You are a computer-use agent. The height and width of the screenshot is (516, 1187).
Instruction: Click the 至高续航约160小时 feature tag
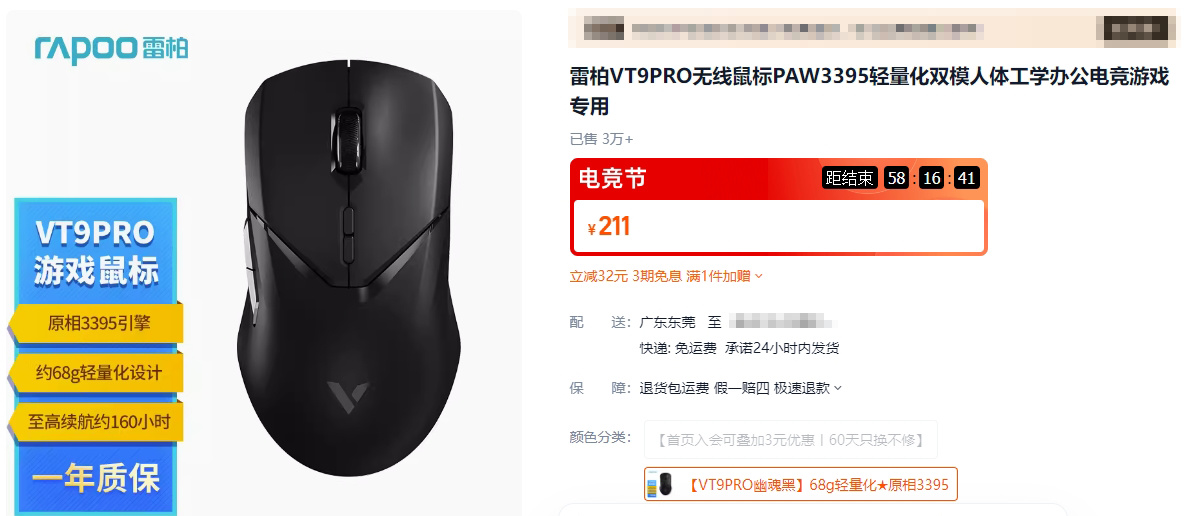tap(97, 421)
